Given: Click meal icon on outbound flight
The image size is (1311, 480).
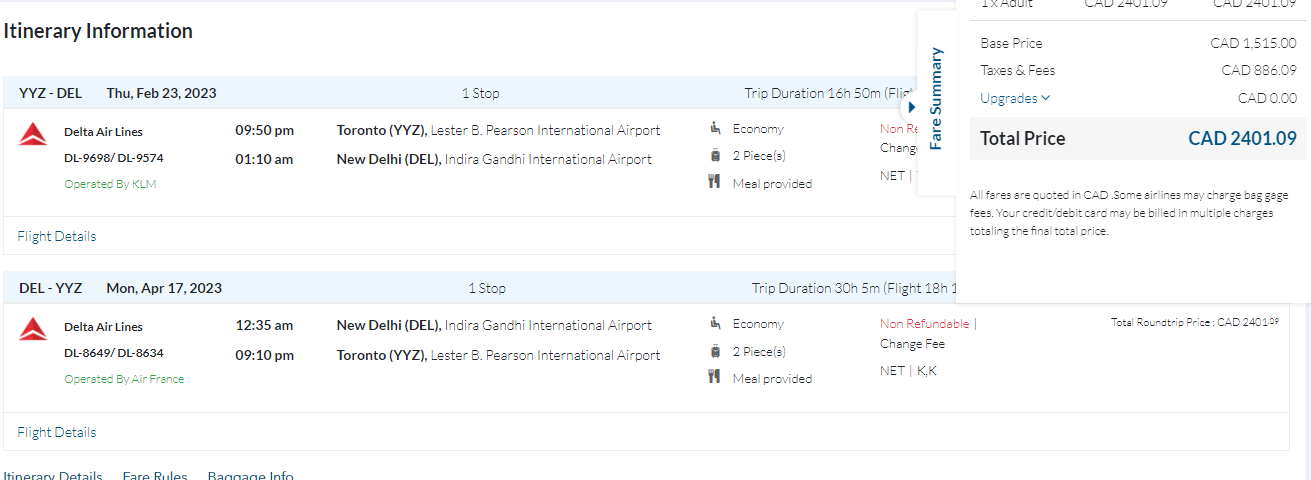Looking at the screenshot, I should click(x=715, y=182).
